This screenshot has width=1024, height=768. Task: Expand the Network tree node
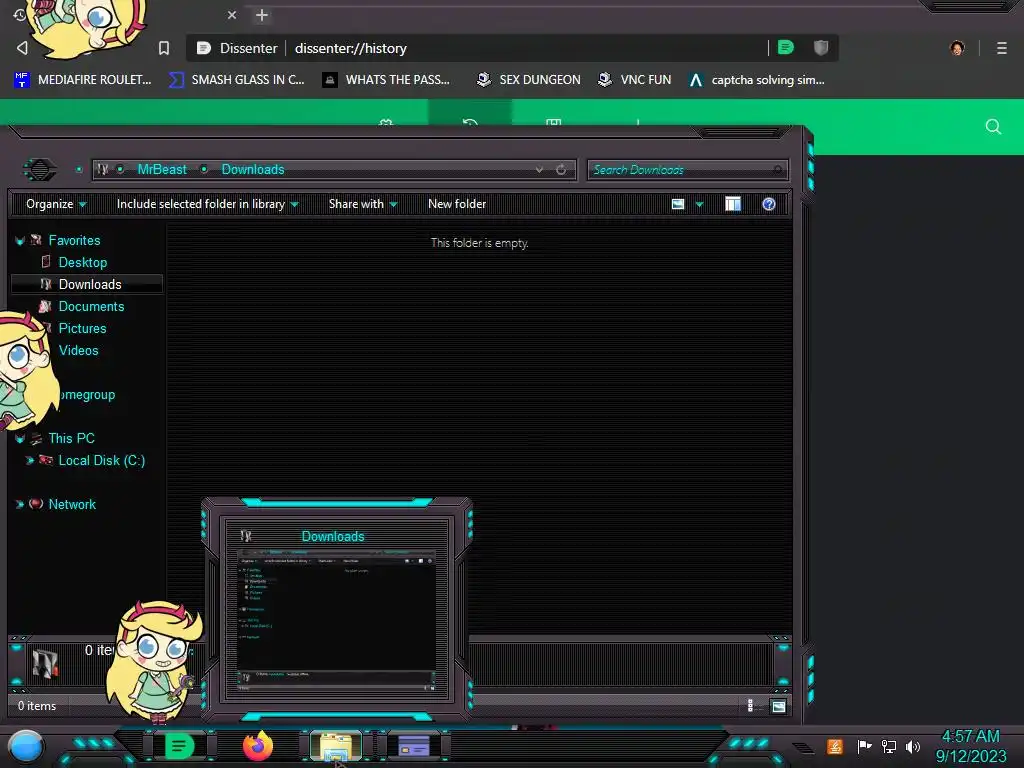[x=20, y=504]
